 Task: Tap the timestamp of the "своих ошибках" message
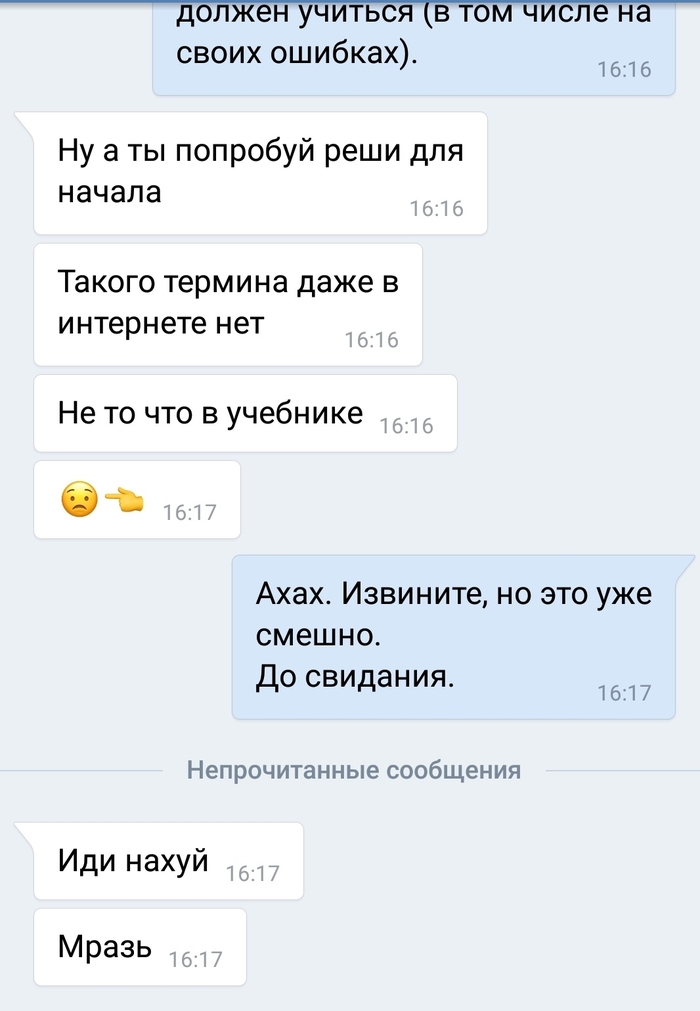pos(624,69)
